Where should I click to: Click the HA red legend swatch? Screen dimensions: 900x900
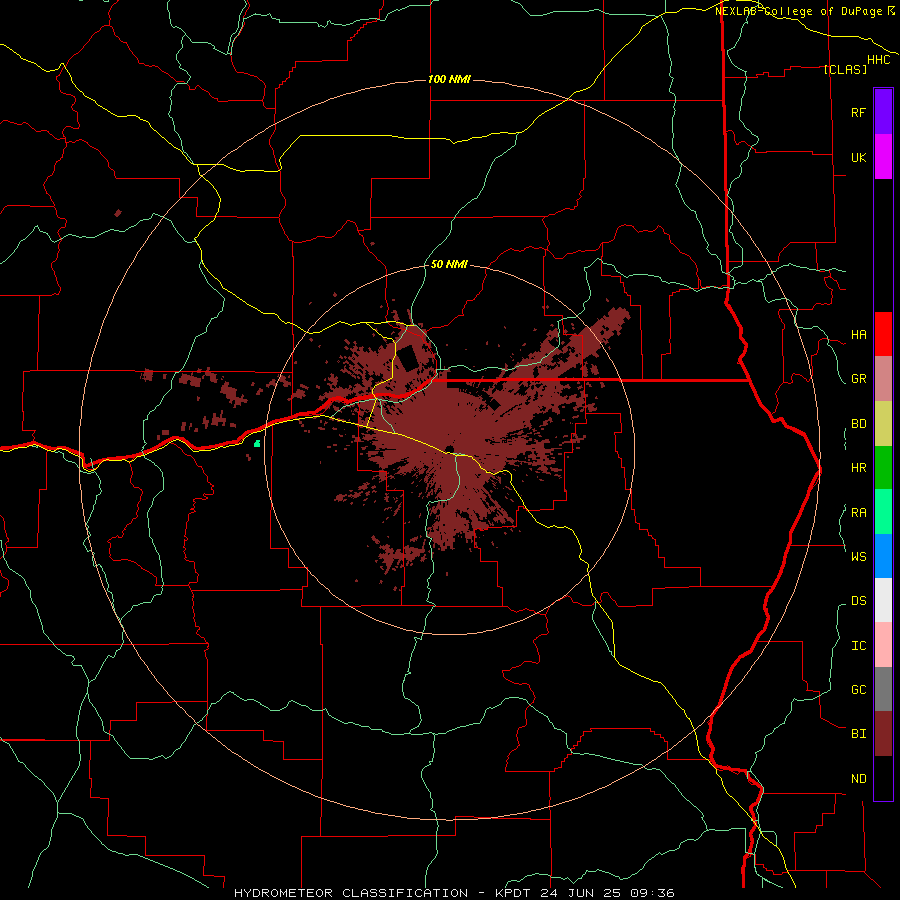point(883,334)
